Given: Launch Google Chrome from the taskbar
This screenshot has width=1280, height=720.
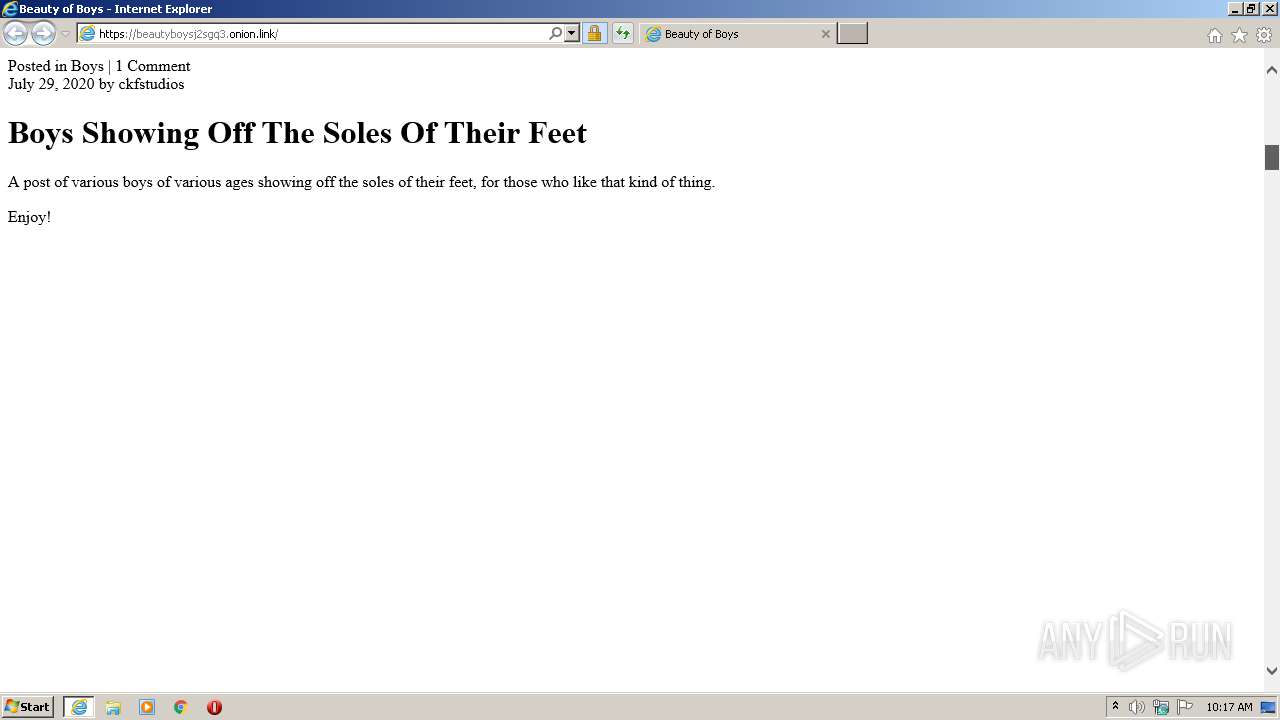Looking at the screenshot, I should (x=181, y=707).
